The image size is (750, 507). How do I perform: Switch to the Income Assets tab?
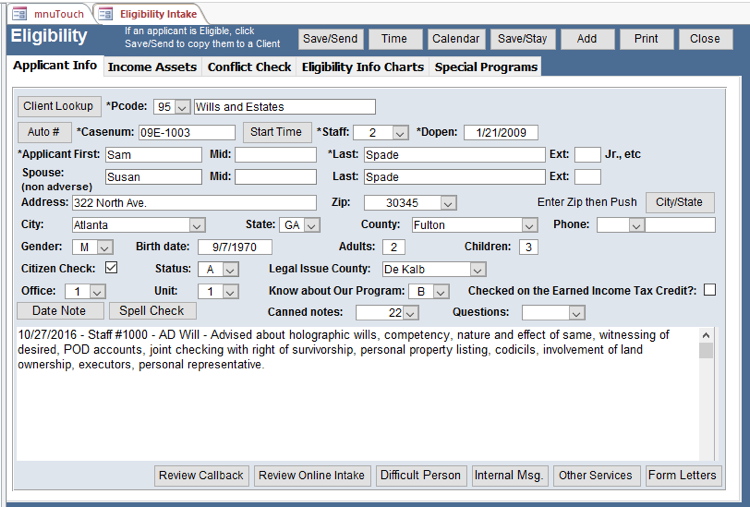click(152, 67)
